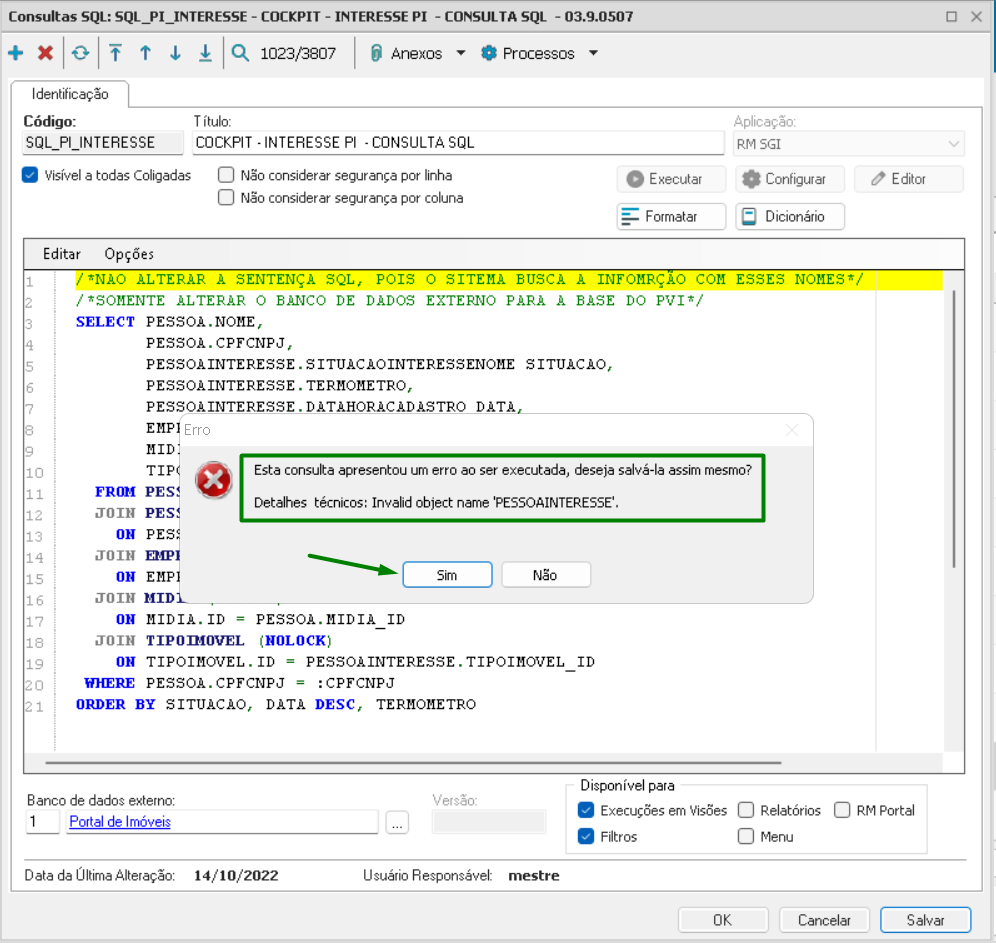Click the red X delete record icon
Viewport: 996px width, 943px height.
(45, 53)
